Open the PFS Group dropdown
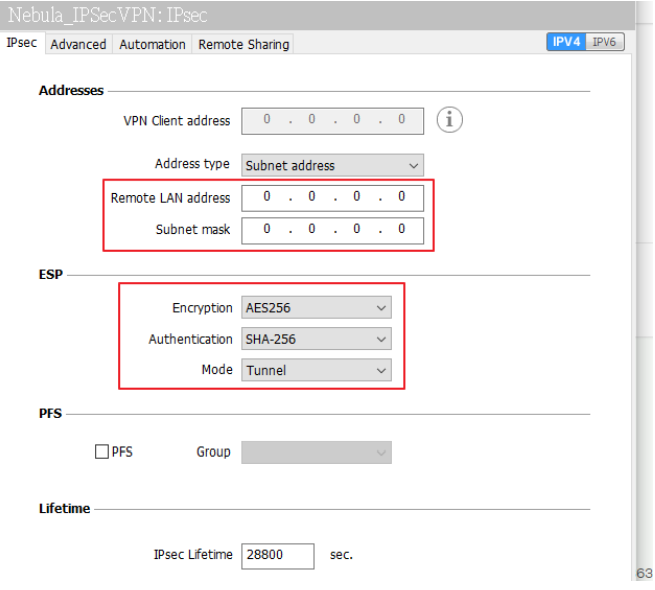Viewport: 655px width, 590px height. click(x=316, y=452)
